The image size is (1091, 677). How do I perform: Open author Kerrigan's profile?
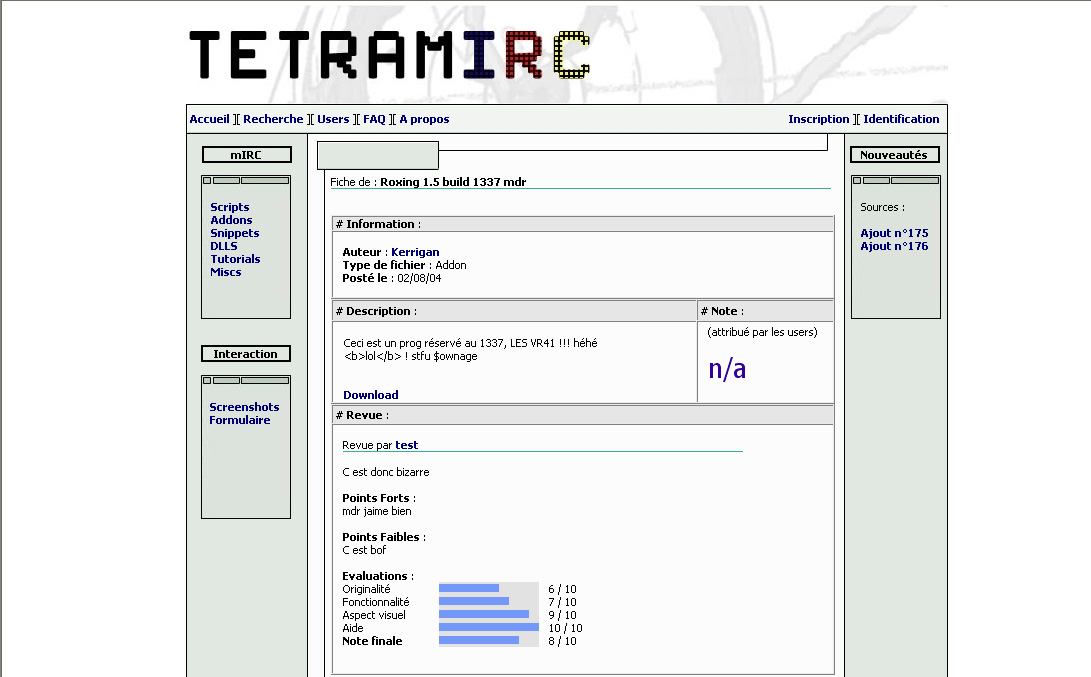click(415, 252)
